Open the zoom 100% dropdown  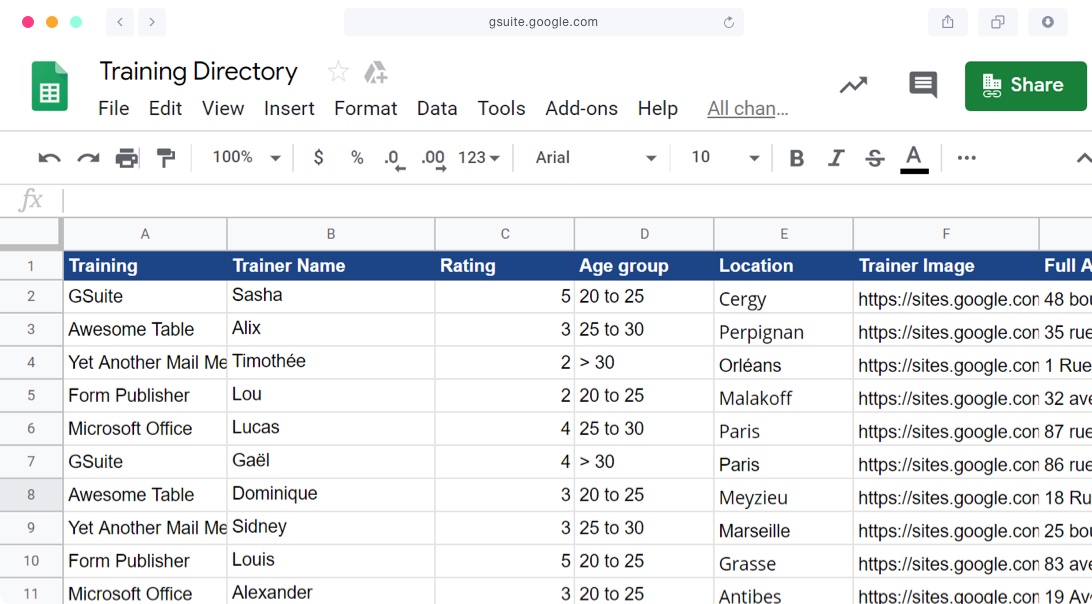coord(246,157)
